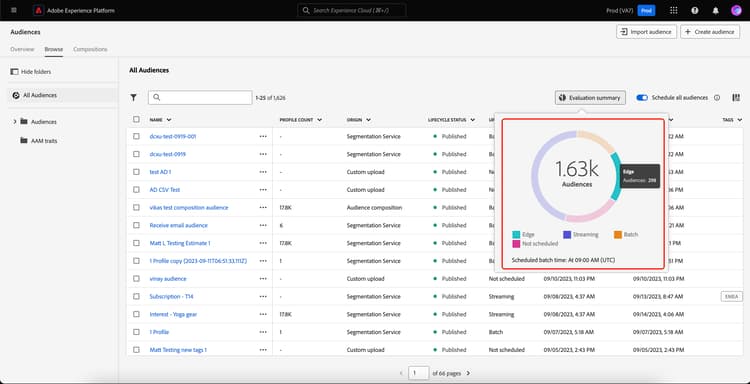
Task: Open notifications bell icon
Action: tap(716, 11)
